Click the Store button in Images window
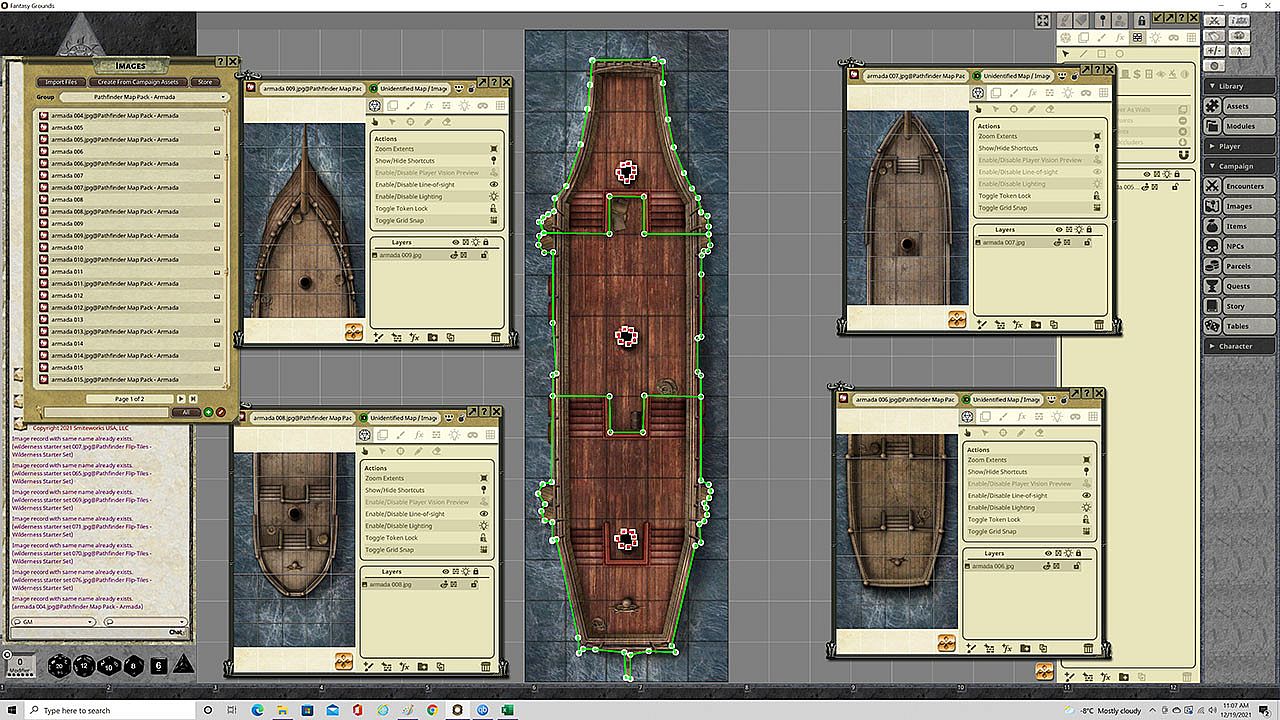 coord(205,82)
